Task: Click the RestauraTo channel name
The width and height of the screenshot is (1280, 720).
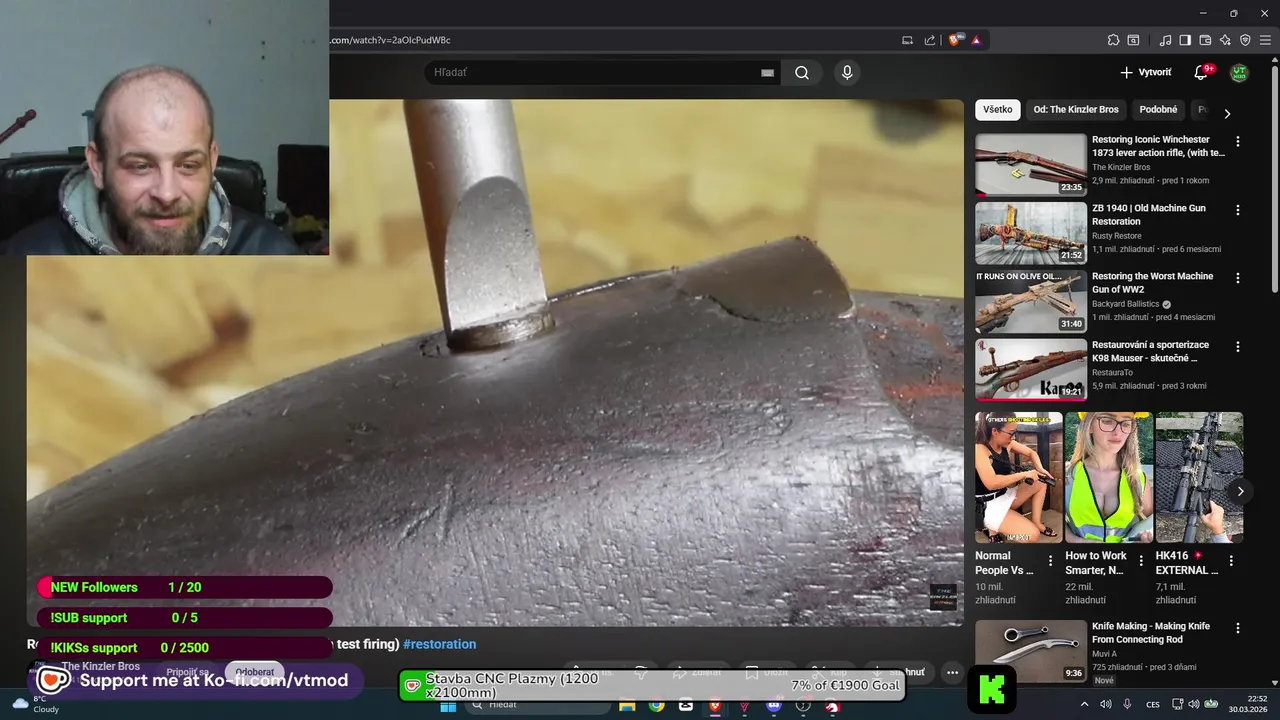Action: [1113, 373]
